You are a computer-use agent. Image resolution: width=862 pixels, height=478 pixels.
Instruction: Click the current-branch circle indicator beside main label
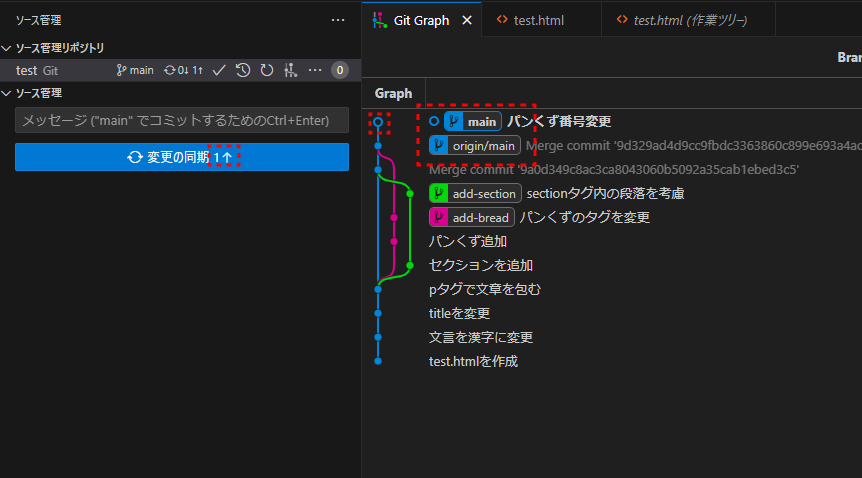coord(434,122)
